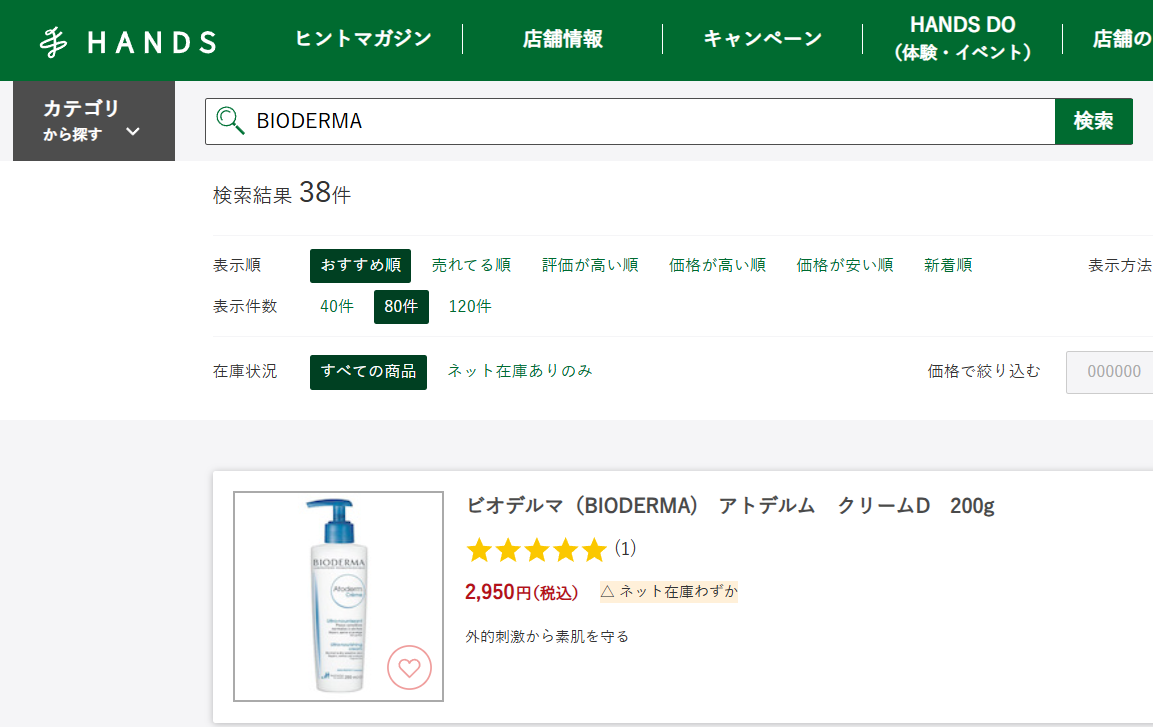Add BIODERMA cream to favorites with heart icon
1153x727 pixels.
coord(409,667)
